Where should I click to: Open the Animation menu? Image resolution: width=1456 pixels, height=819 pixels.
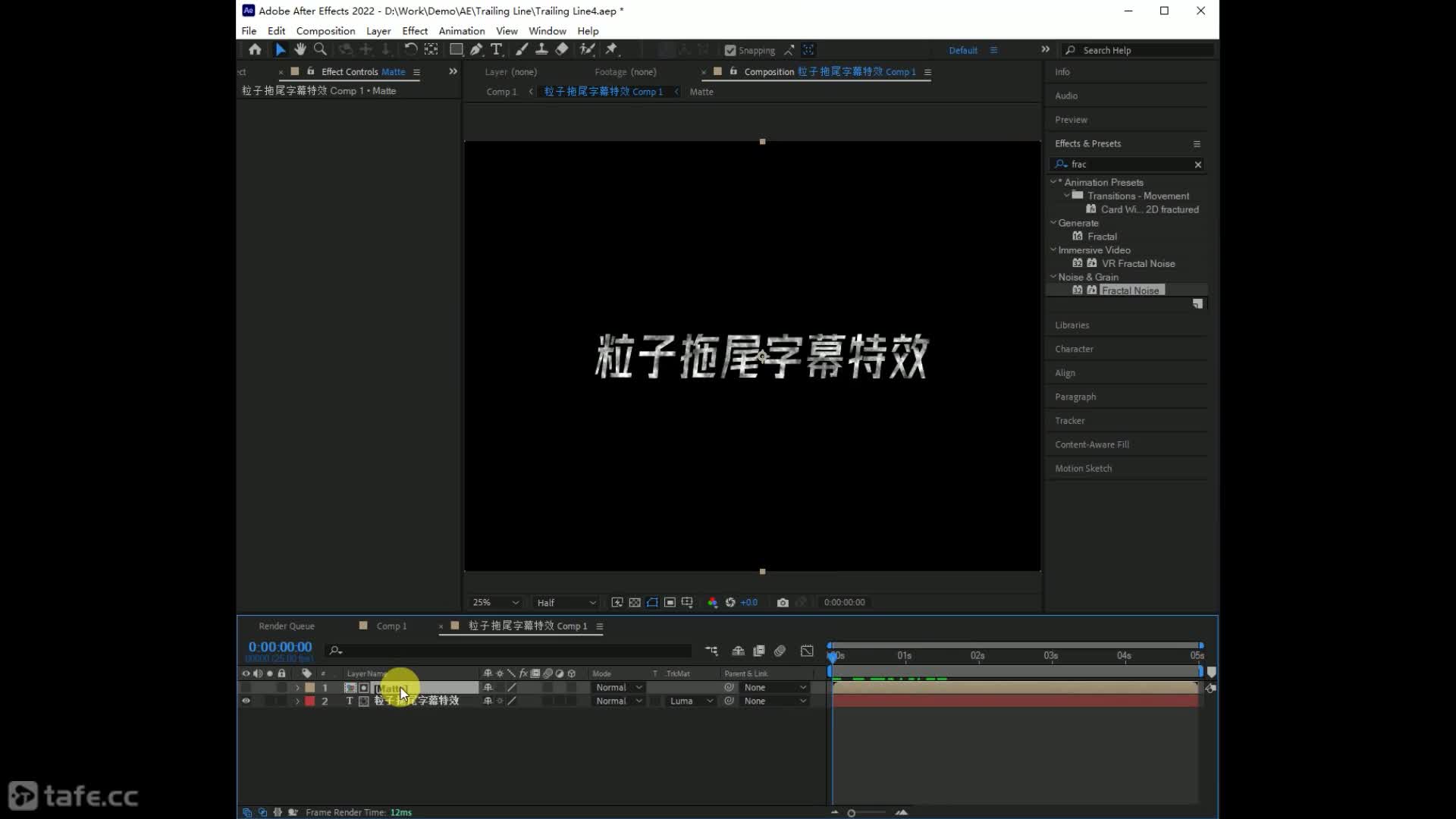tap(462, 31)
